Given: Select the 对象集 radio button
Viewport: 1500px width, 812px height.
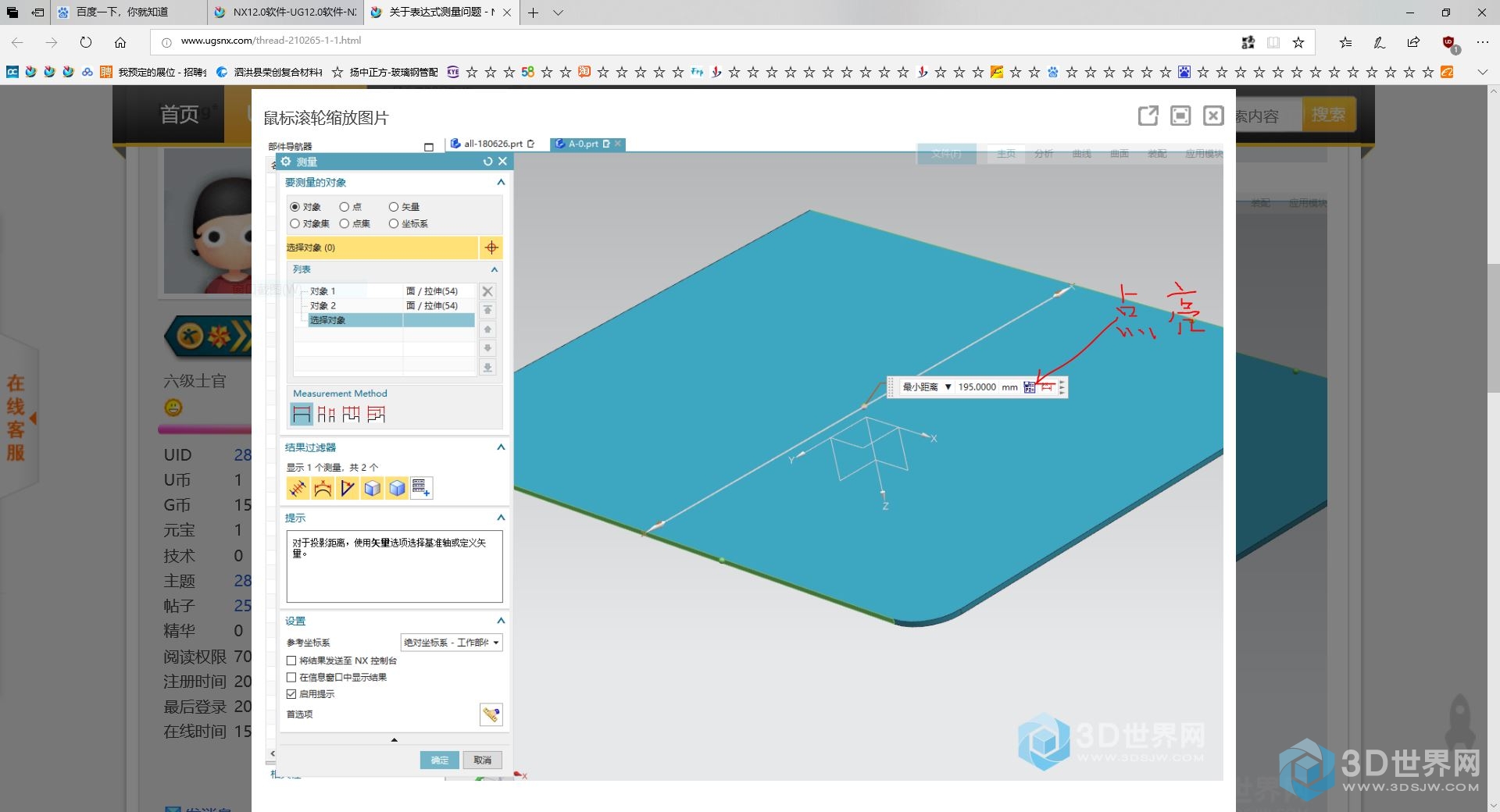Looking at the screenshot, I should click(295, 223).
